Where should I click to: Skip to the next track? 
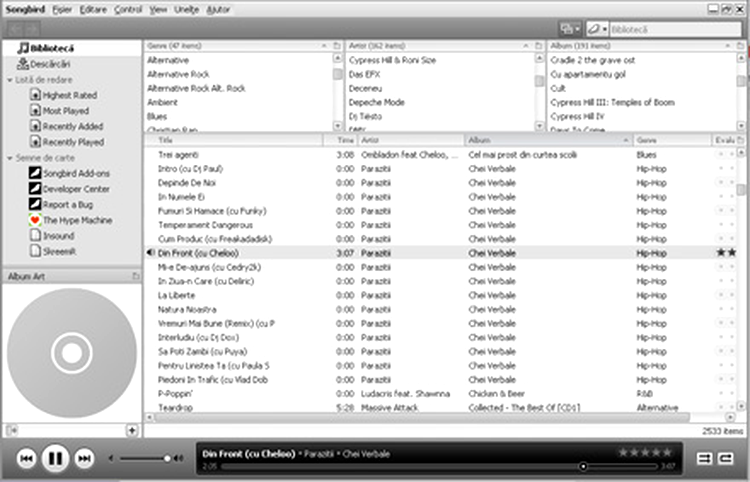84,459
